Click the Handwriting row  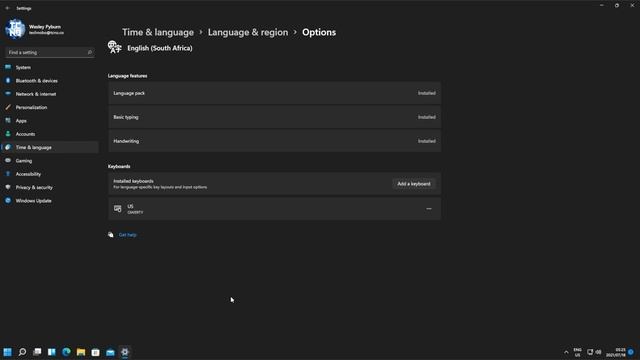(x=274, y=141)
